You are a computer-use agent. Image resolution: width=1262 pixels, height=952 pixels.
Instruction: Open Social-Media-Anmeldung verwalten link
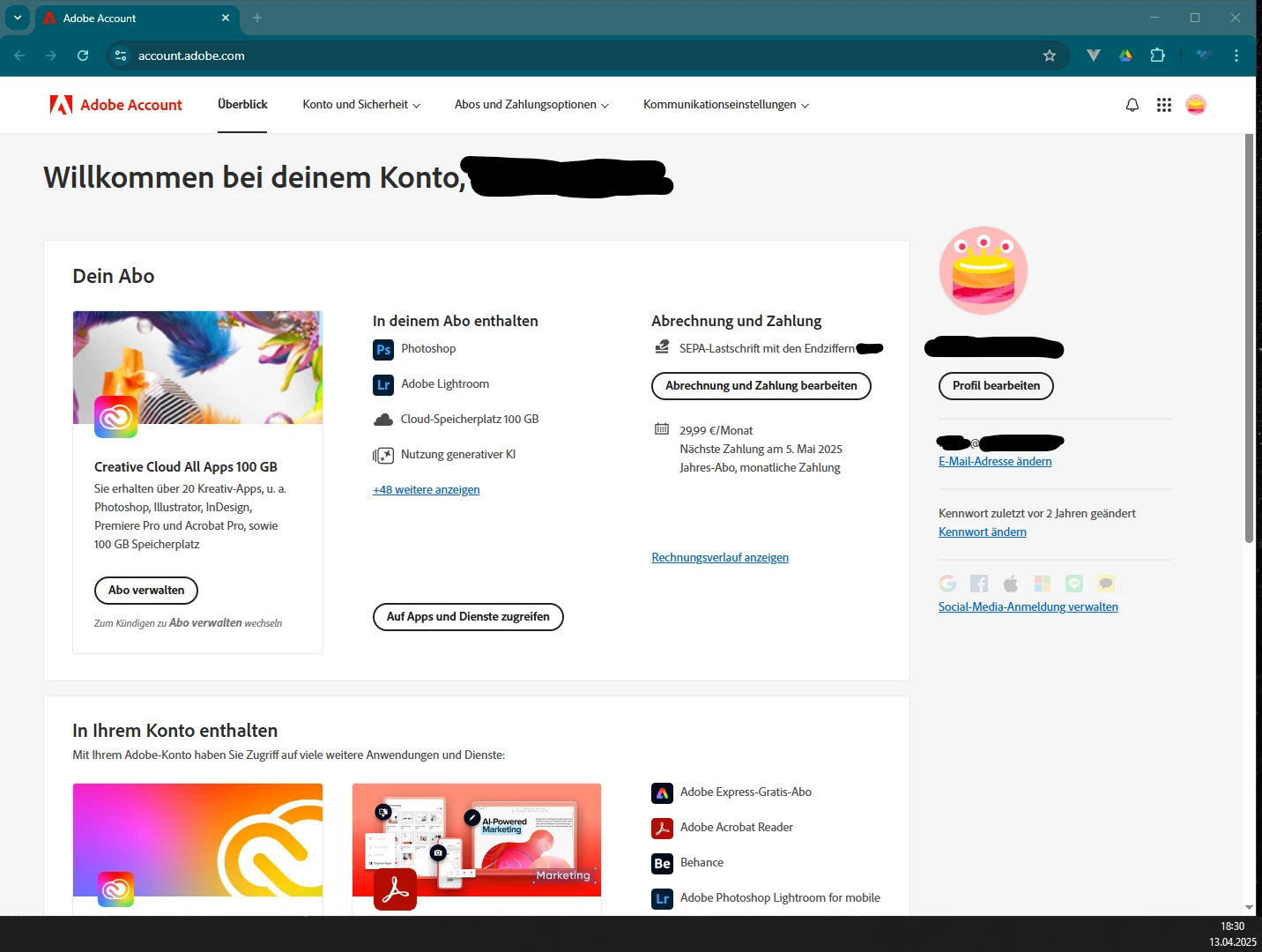point(1028,607)
